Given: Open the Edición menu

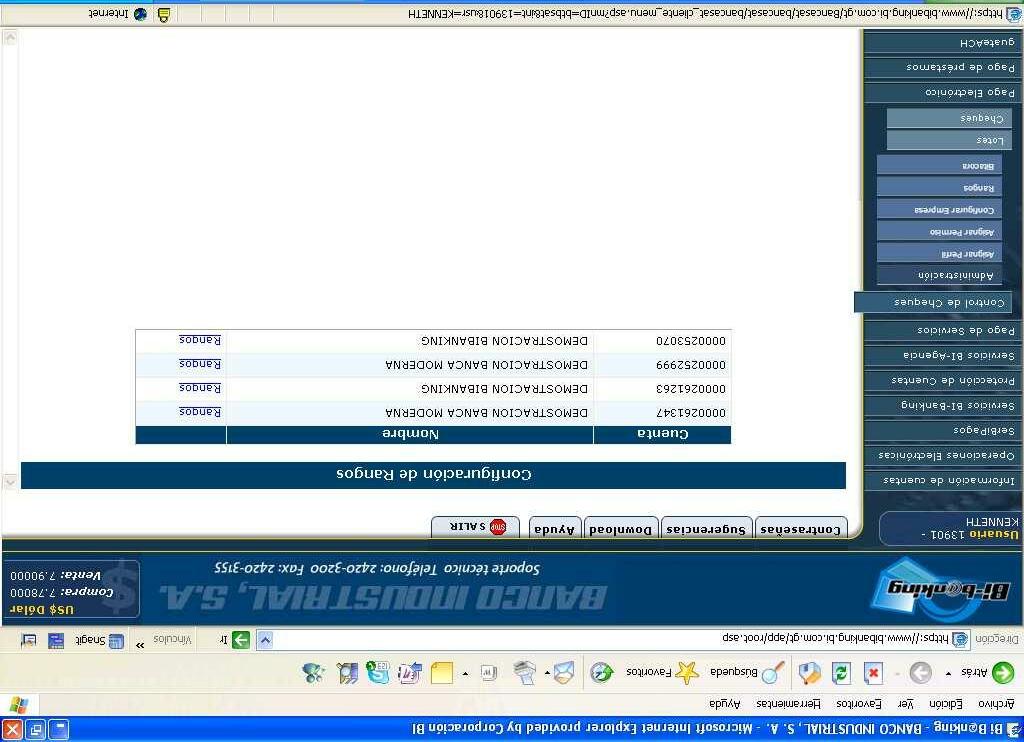Looking at the screenshot, I should tap(946, 704).
